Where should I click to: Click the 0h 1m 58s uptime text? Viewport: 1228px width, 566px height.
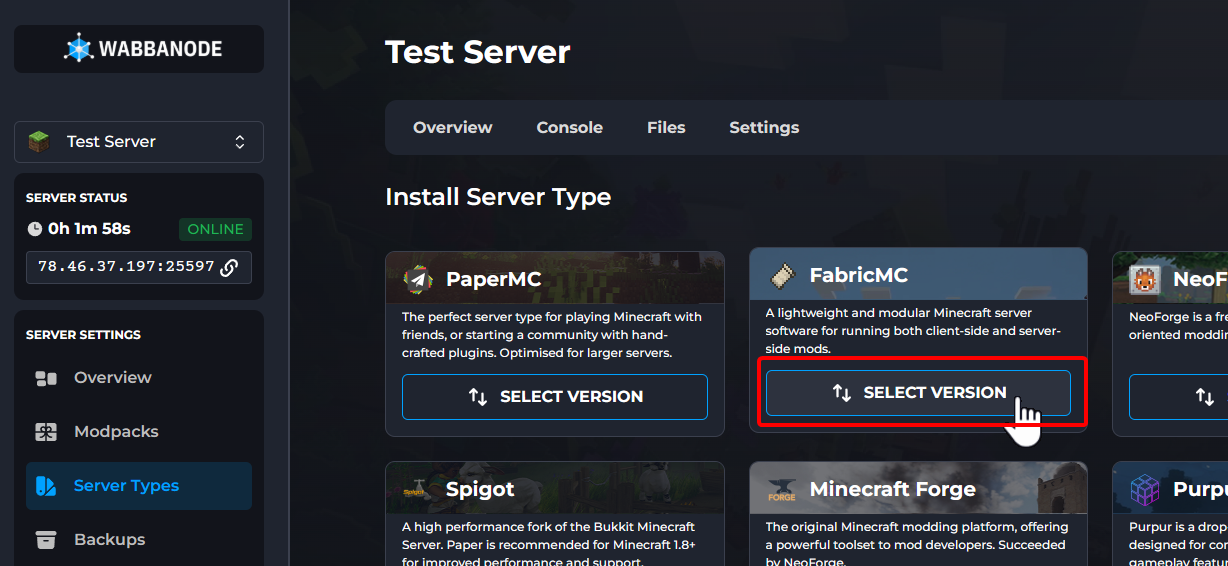[89, 229]
